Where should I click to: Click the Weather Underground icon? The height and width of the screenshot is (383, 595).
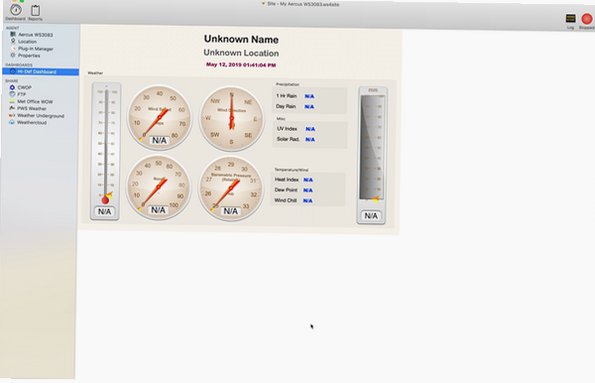[x=12, y=115]
